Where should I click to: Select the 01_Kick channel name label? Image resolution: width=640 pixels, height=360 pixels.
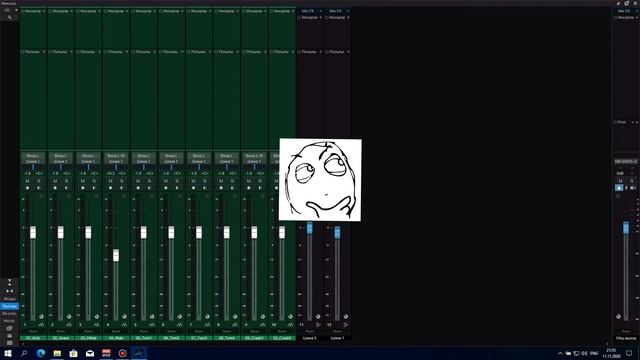tap(33, 338)
